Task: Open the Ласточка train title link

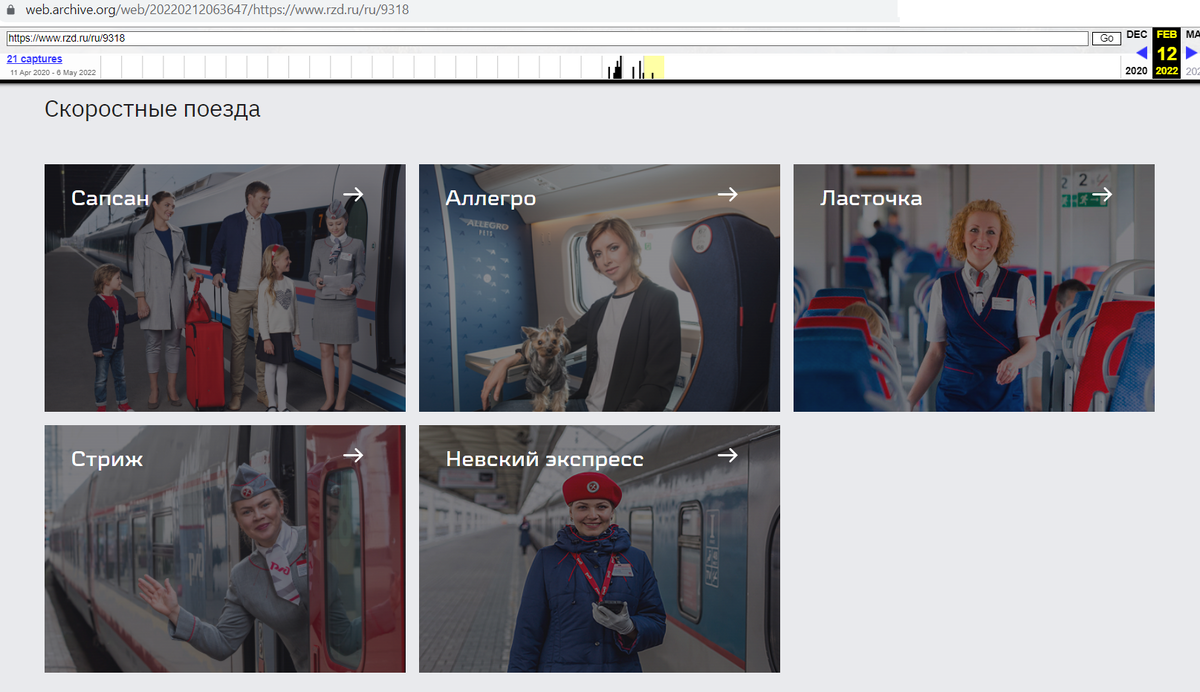Action: [871, 198]
